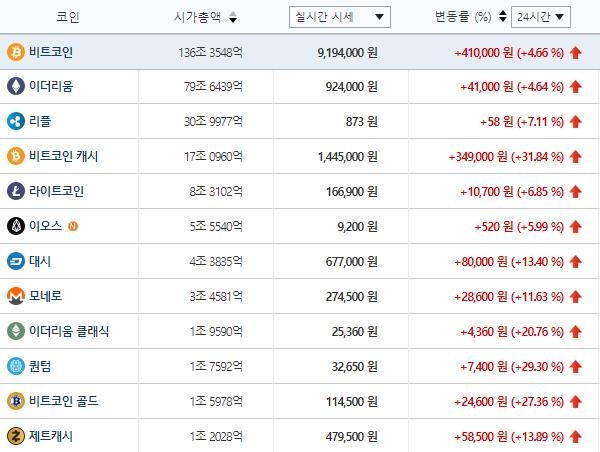The image size is (600, 452).
Task: Click the orange N badge beside 이오스
Action: coord(73,226)
